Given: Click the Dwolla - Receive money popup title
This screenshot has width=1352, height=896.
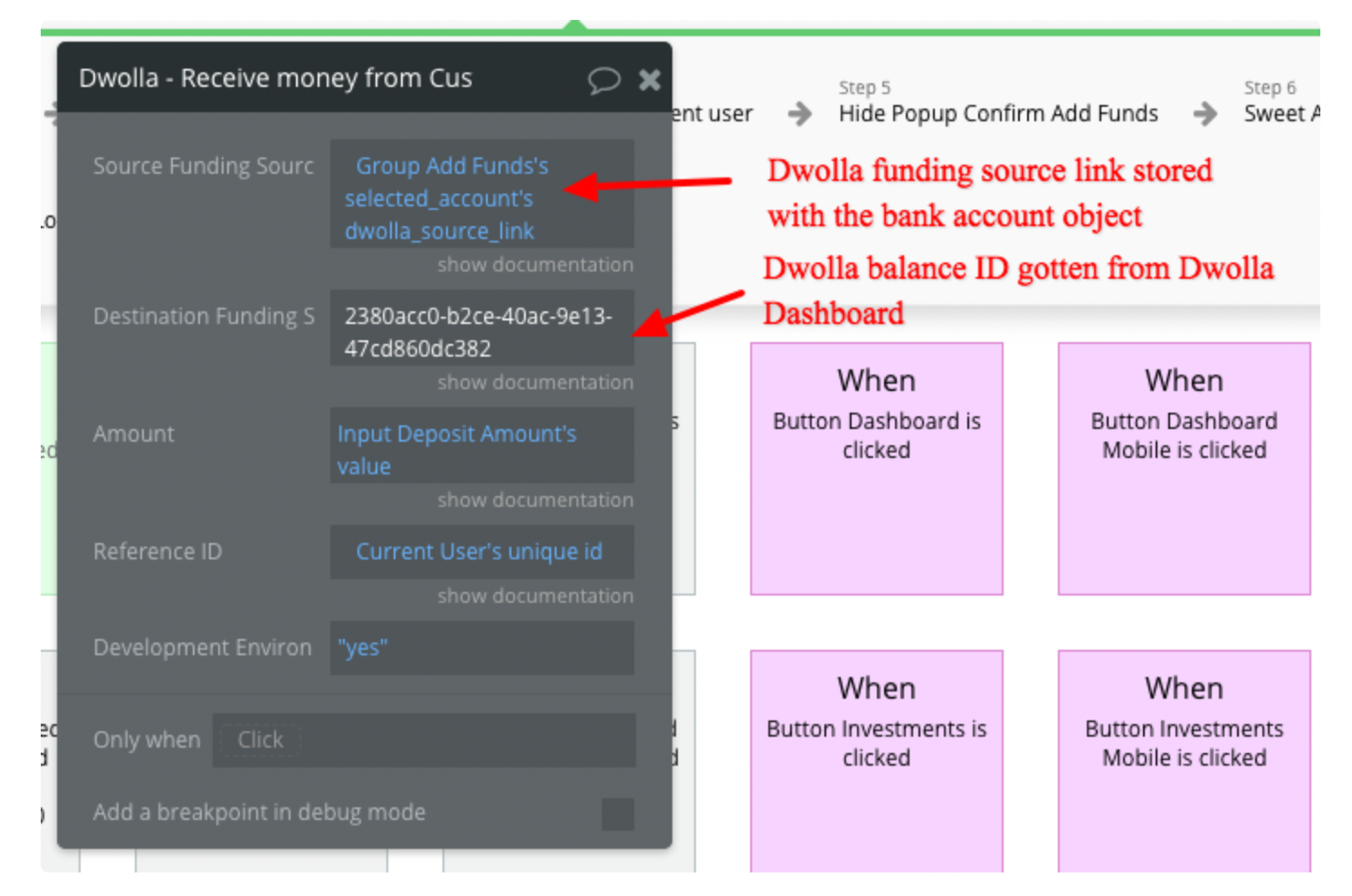Looking at the screenshot, I should coord(275,79).
